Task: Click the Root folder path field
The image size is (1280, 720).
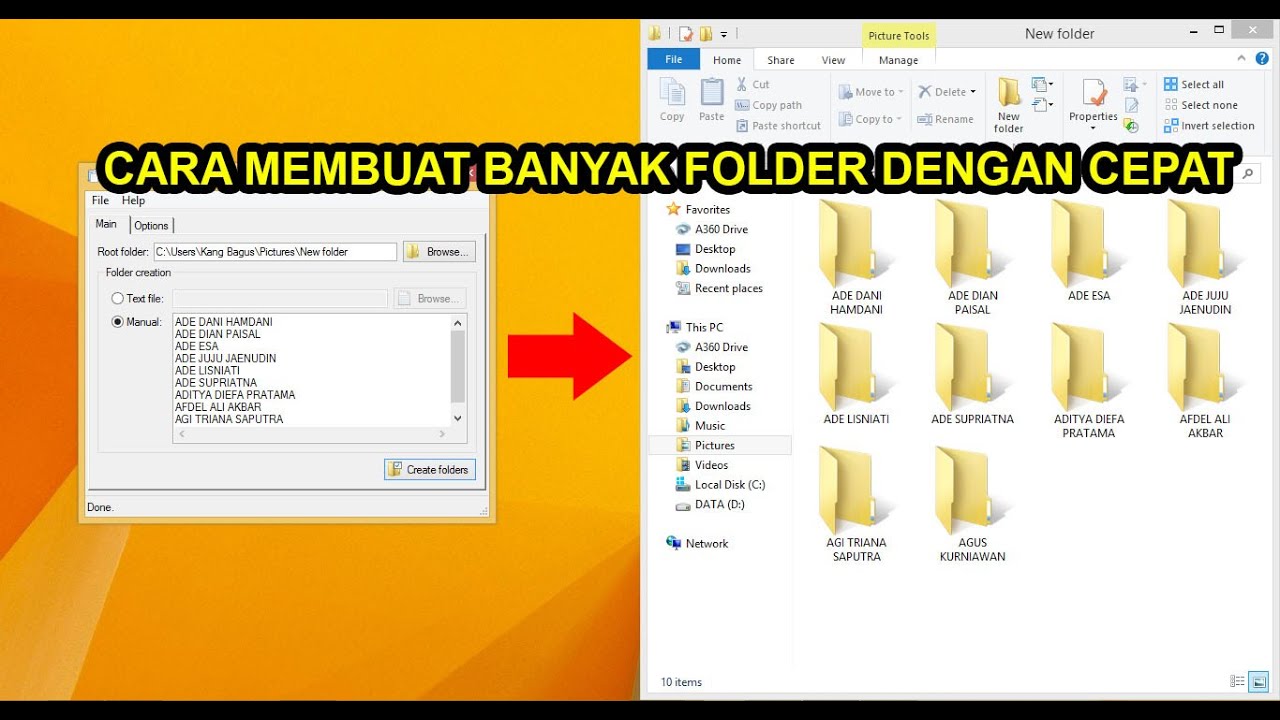Action: pyautogui.click(x=275, y=252)
